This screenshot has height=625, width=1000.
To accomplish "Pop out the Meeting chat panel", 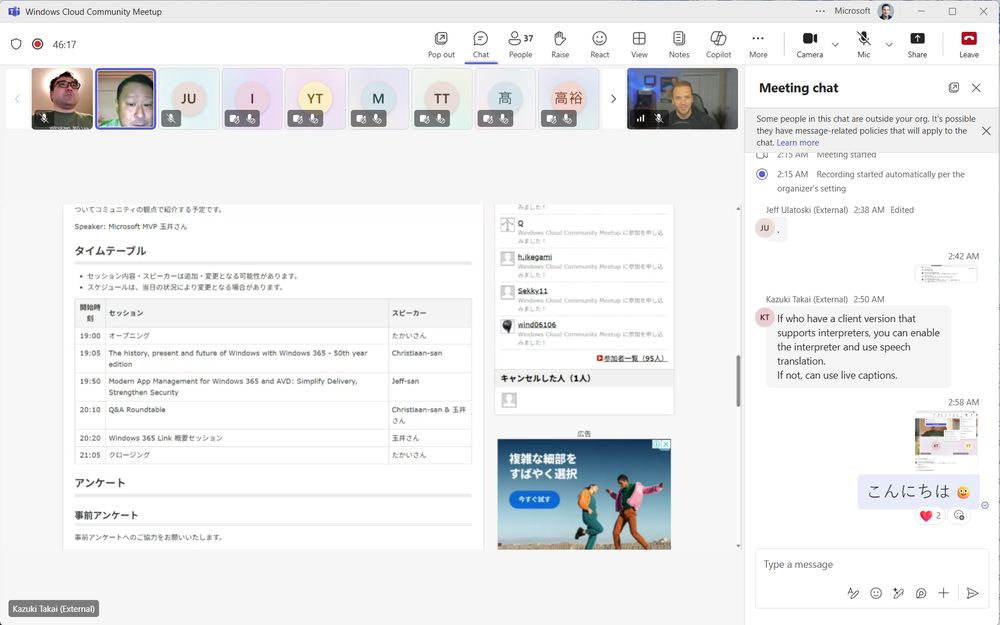I will [953, 87].
